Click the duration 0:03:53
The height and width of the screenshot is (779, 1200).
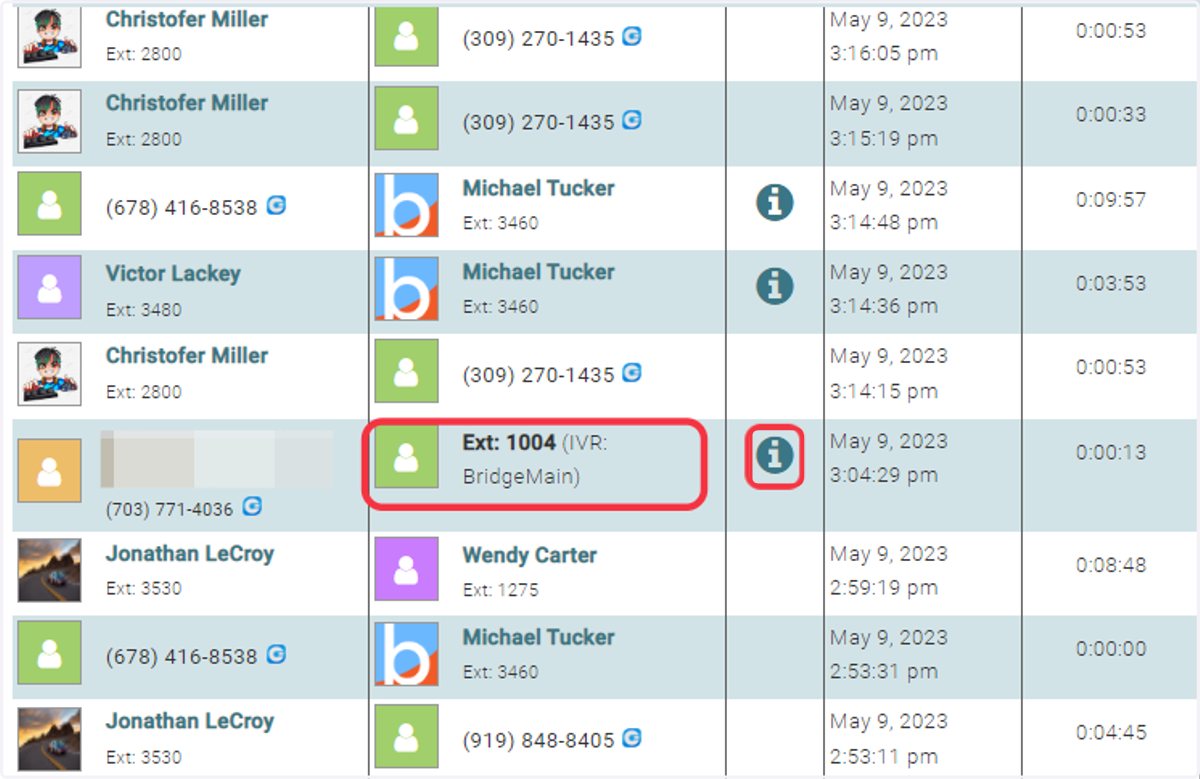click(x=1111, y=284)
